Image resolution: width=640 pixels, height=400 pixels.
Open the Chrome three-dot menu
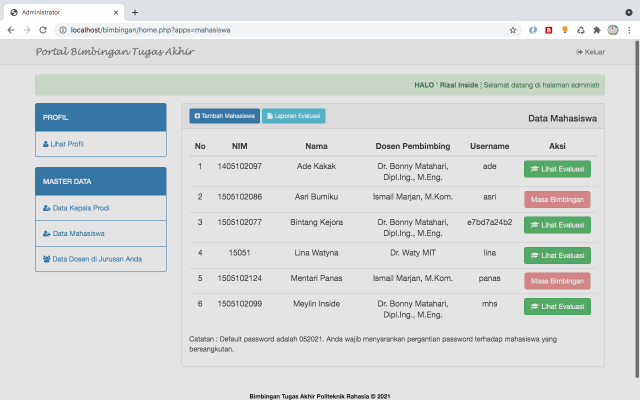(x=629, y=30)
